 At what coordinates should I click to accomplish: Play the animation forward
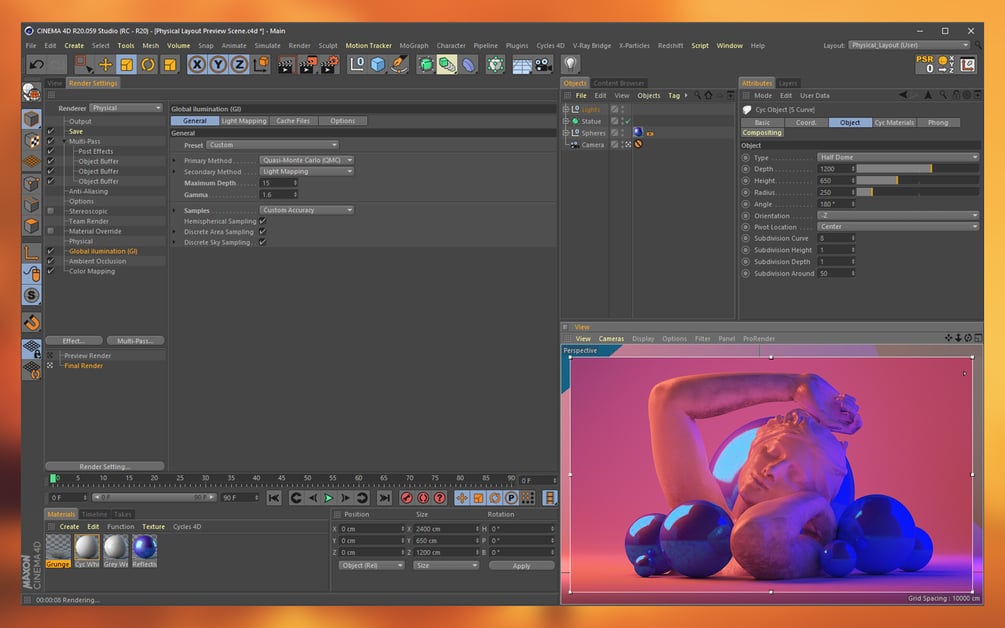click(x=328, y=497)
